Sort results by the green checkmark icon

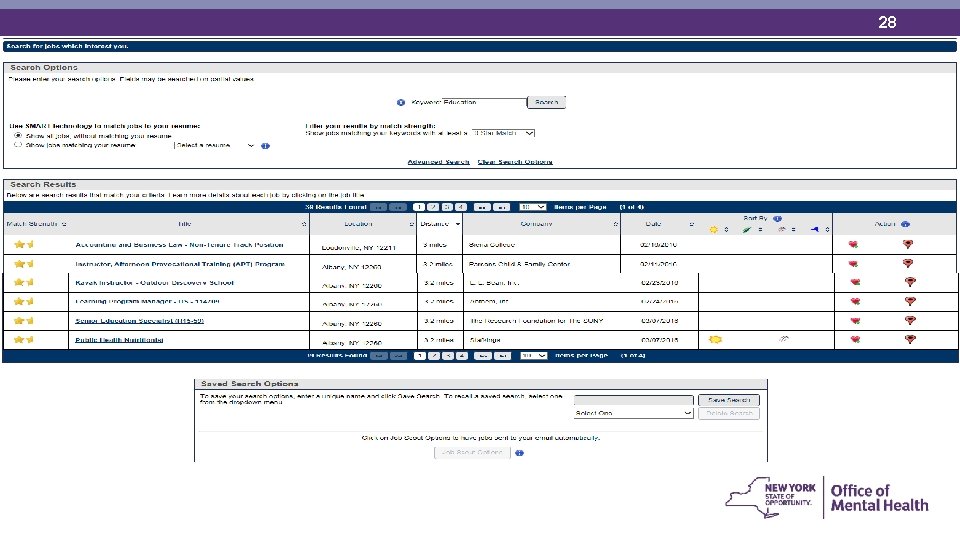point(747,230)
